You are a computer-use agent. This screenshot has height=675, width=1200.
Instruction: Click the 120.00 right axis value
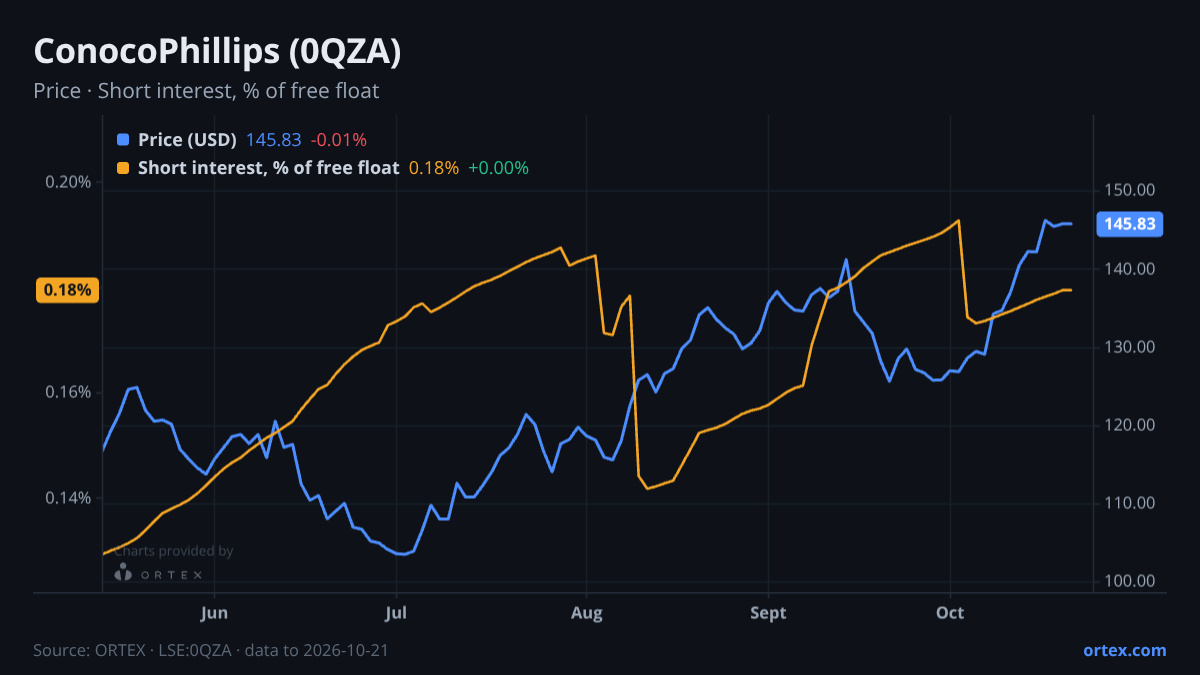pyautogui.click(x=1130, y=425)
